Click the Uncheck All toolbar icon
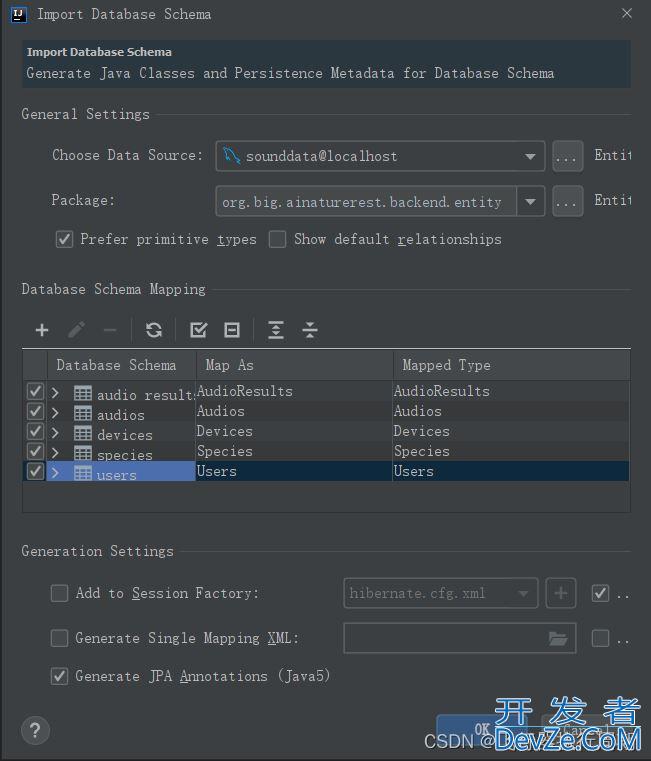651x761 pixels. coord(232,331)
